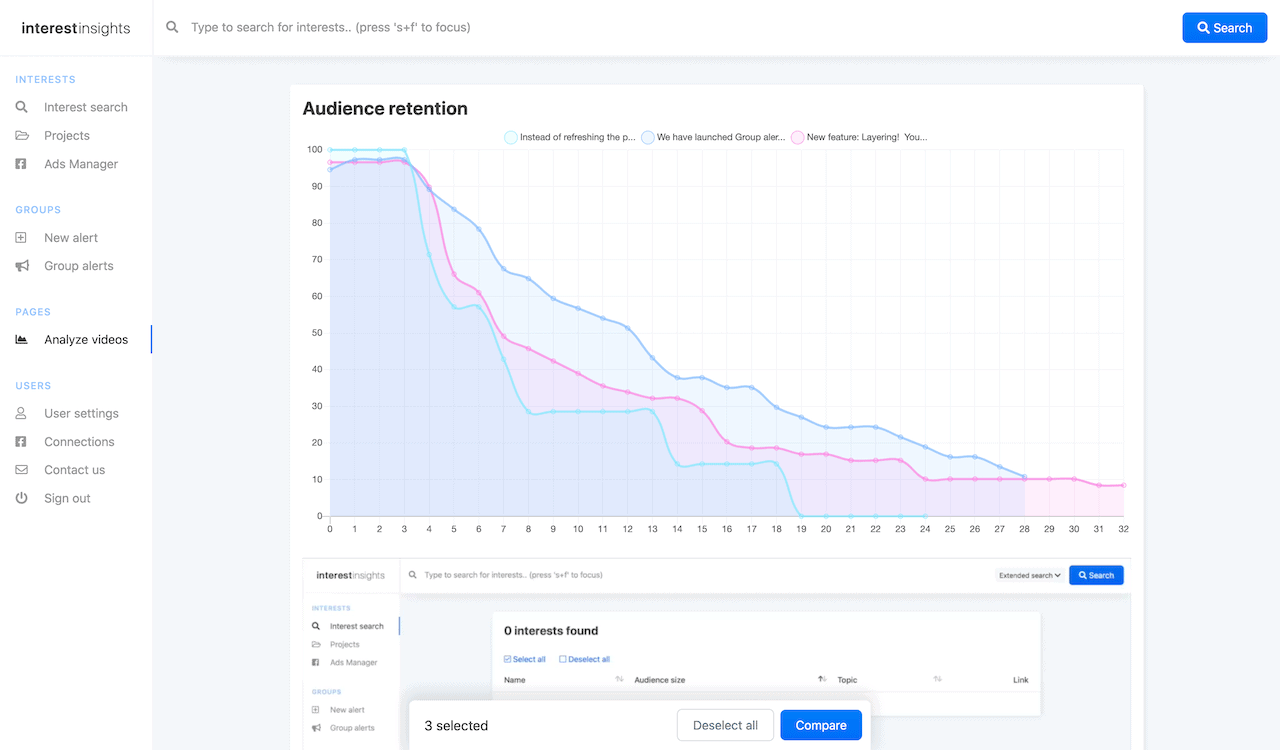Click the Ads Manager Facebook icon

pos(21,163)
